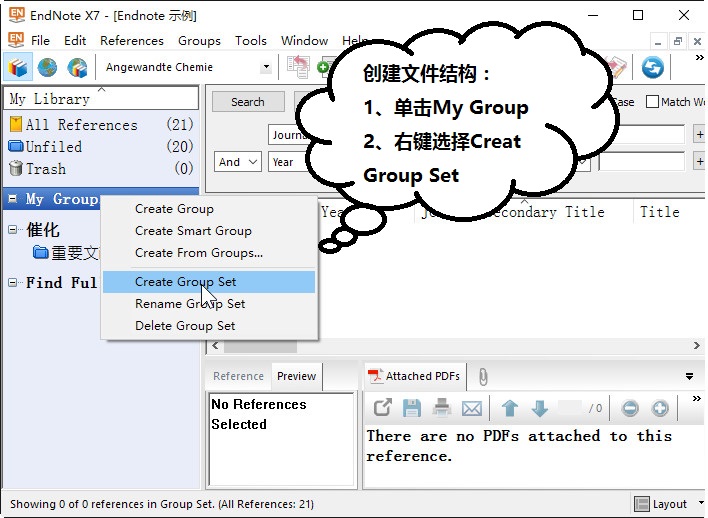The height and width of the screenshot is (518, 708).
Task: Click the Email PDF envelope icon
Action: pos(472,409)
